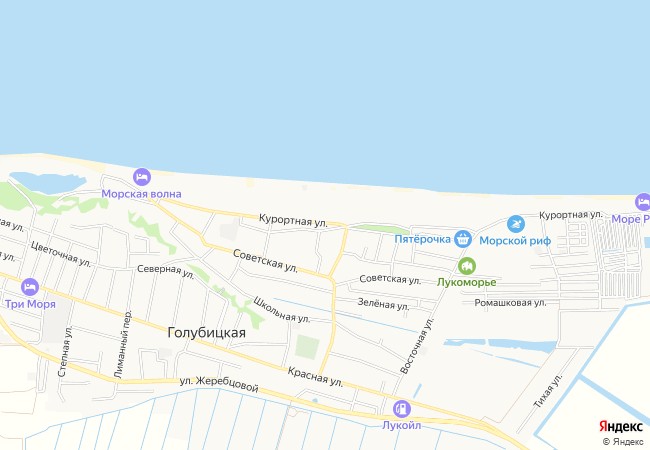Click the Лукоморье place name

coord(467,283)
